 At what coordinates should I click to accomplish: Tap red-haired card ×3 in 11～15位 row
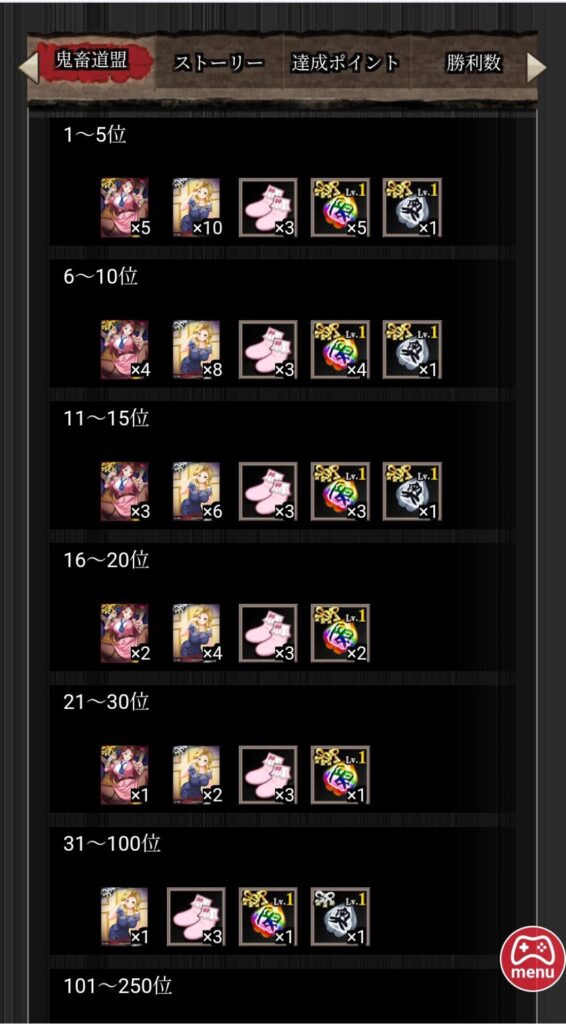click(125, 491)
